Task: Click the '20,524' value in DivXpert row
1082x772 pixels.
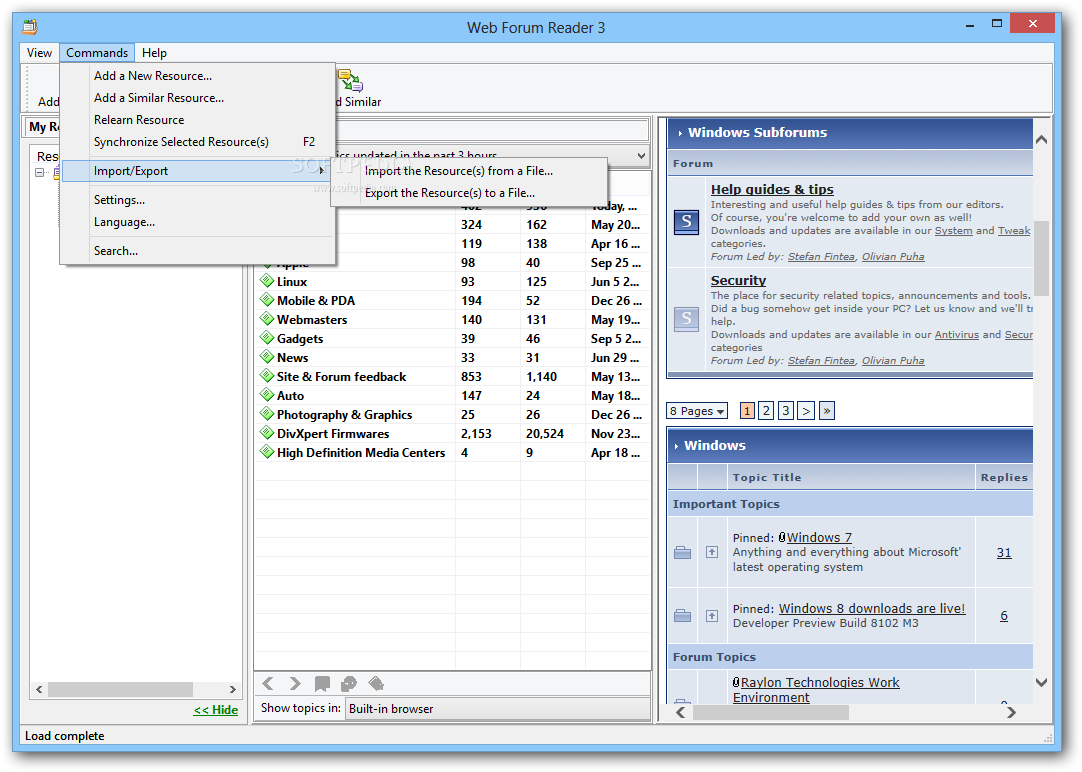Action: pyautogui.click(x=545, y=433)
